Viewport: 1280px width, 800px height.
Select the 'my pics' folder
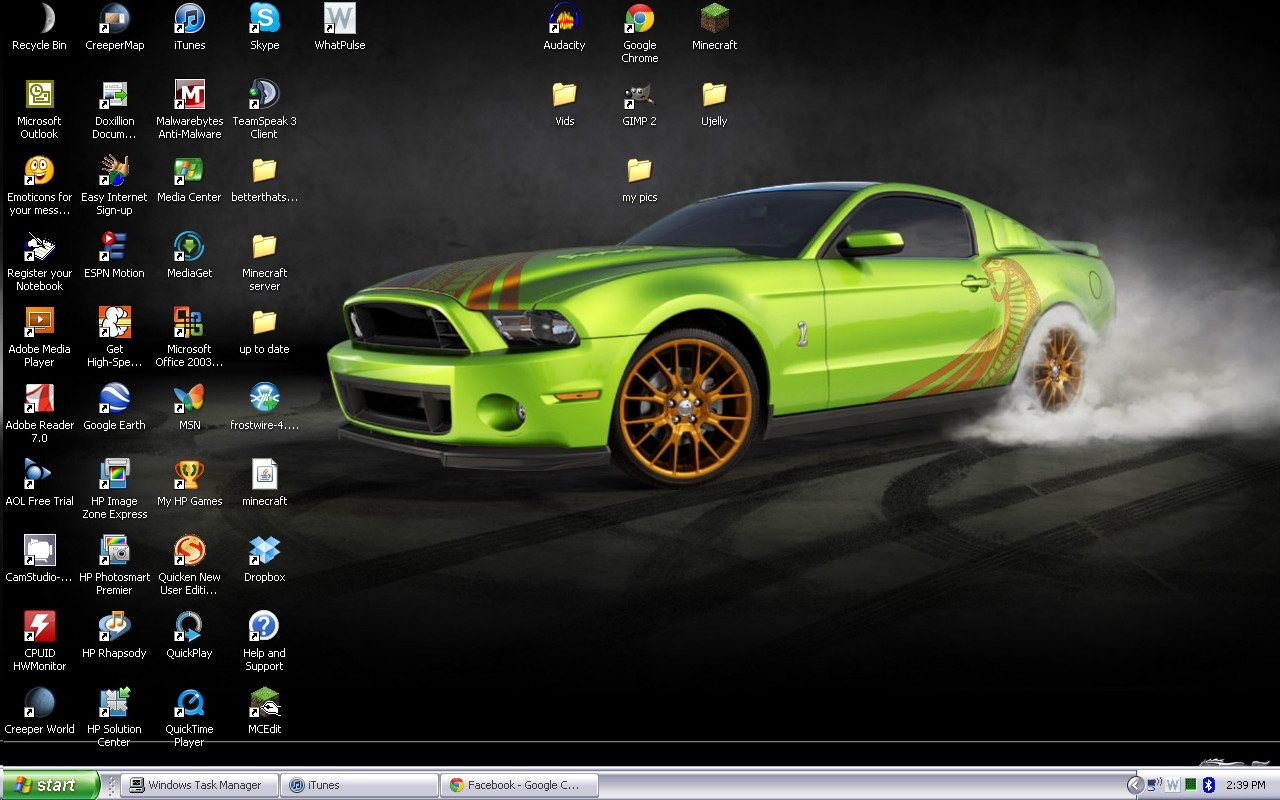click(639, 171)
